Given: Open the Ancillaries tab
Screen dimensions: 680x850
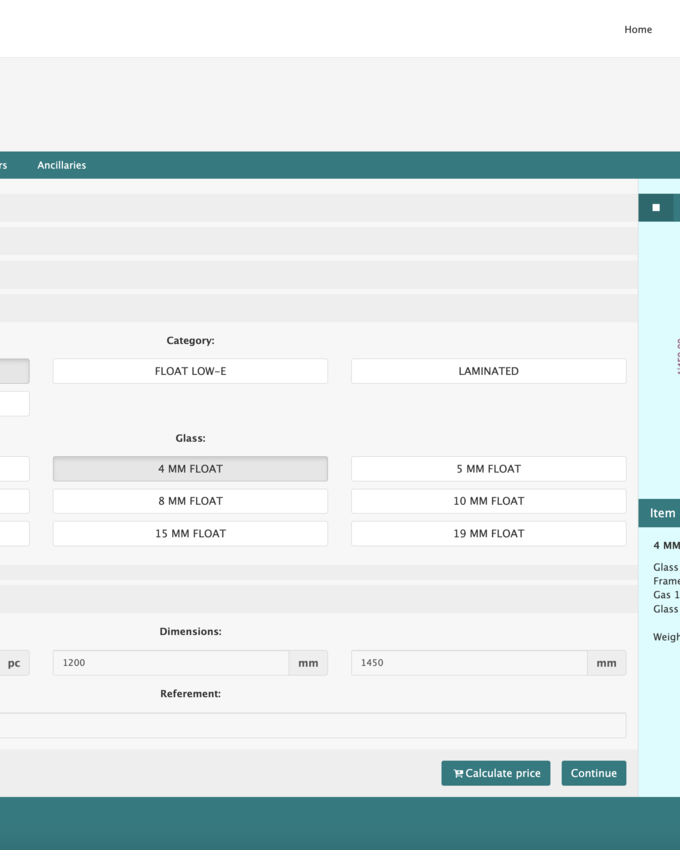Looking at the screenshot, I should coord(61,165).
